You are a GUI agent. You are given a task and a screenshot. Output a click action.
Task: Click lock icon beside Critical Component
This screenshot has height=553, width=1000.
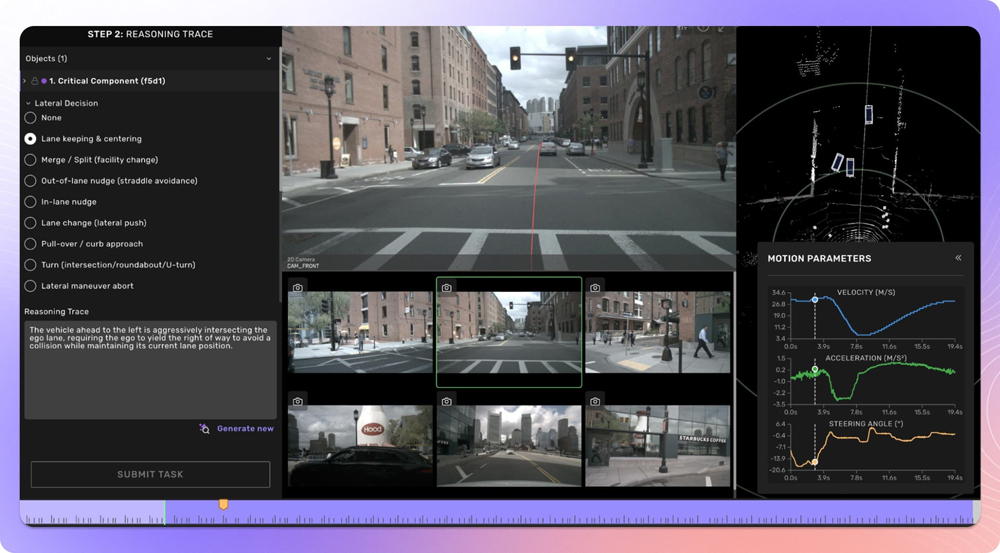pos(35,81)
